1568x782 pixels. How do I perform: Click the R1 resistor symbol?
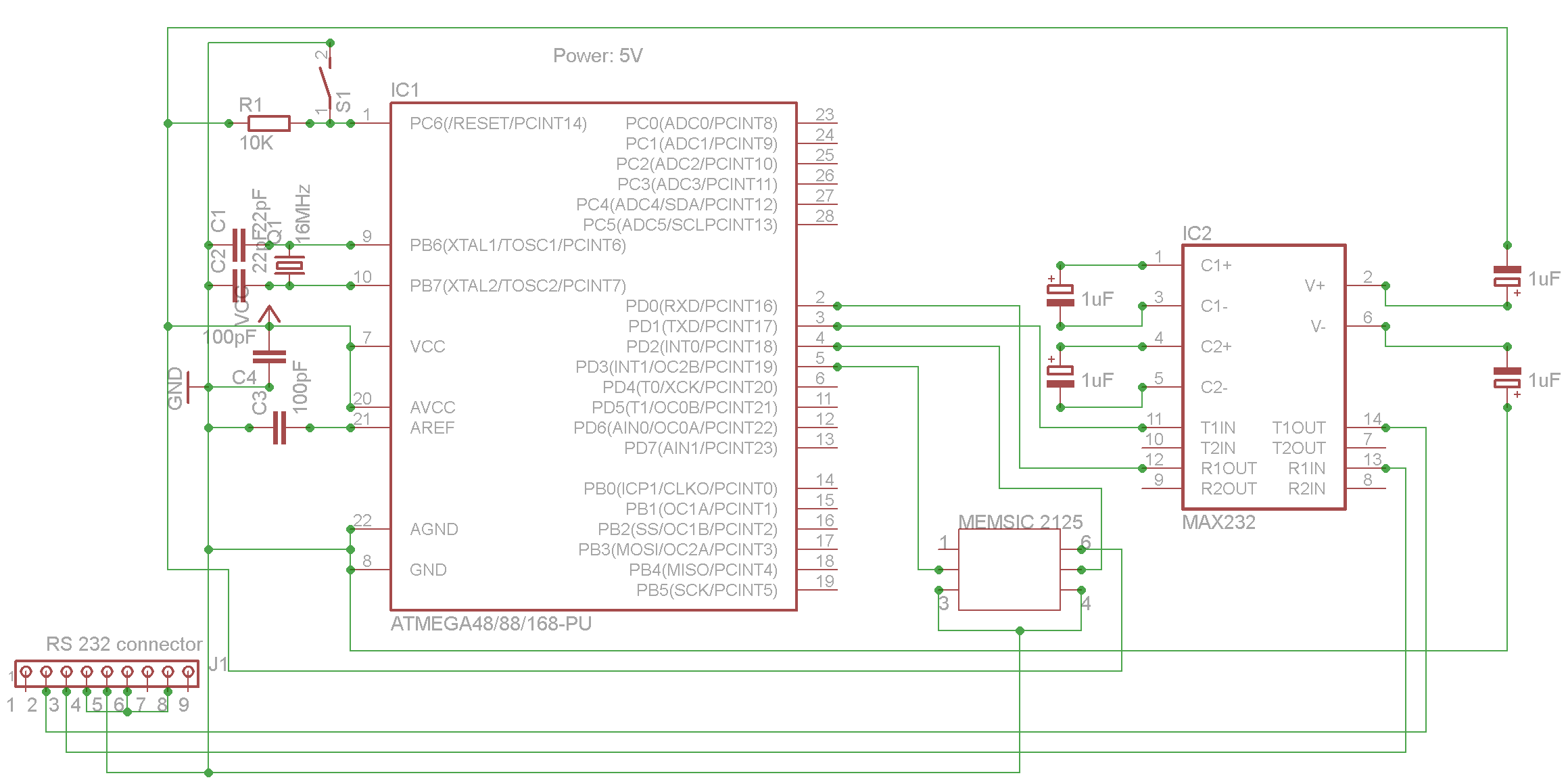click(268, 123)
